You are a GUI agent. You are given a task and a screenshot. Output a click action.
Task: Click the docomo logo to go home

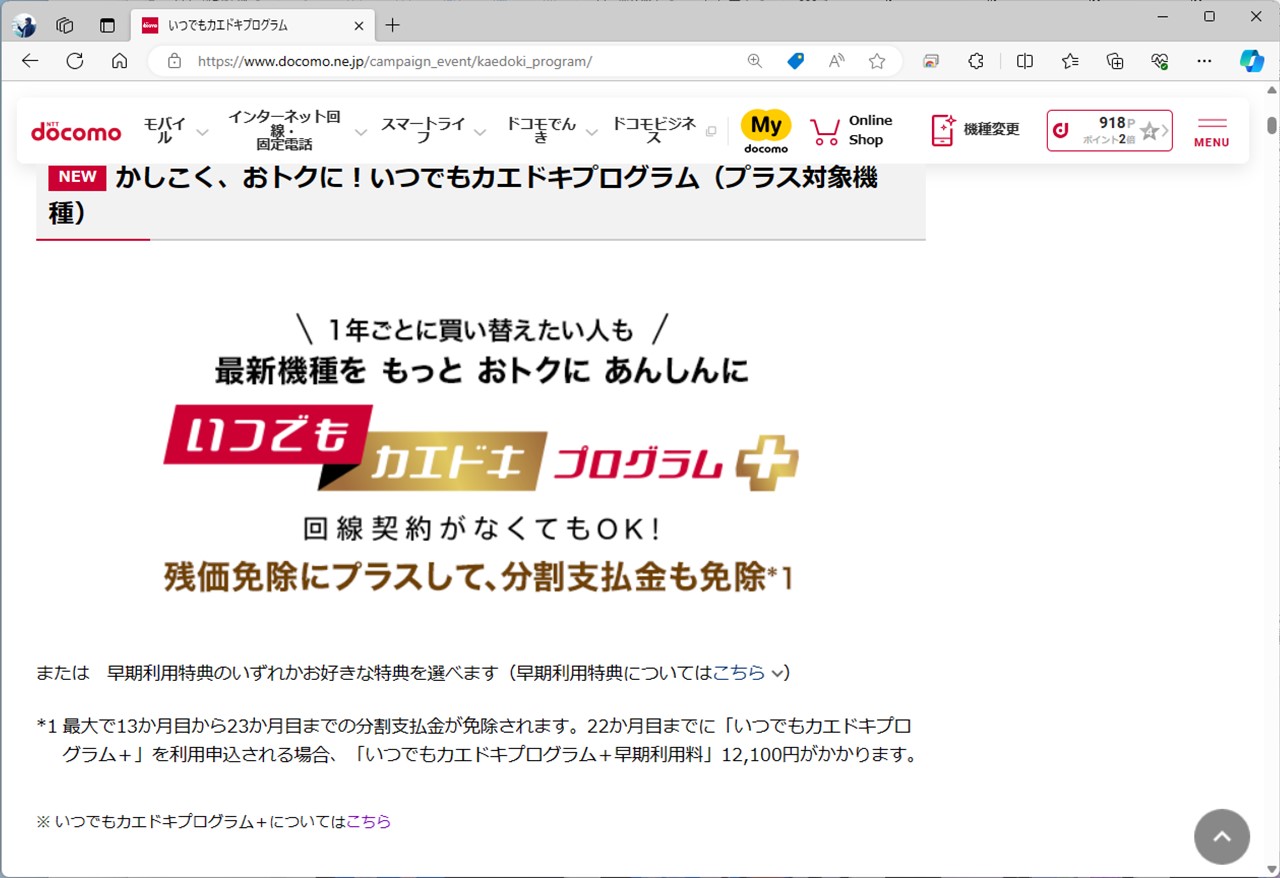pyautogui.click(x=75, y=131)
